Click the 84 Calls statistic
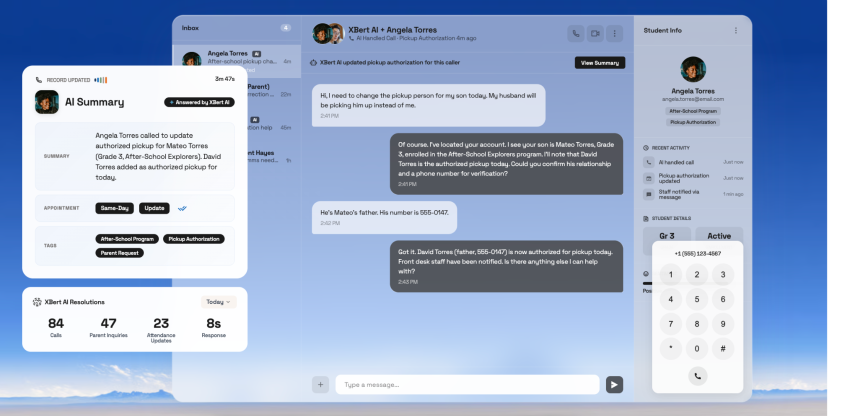The image size is (850, 416). [x=56, y=328]
